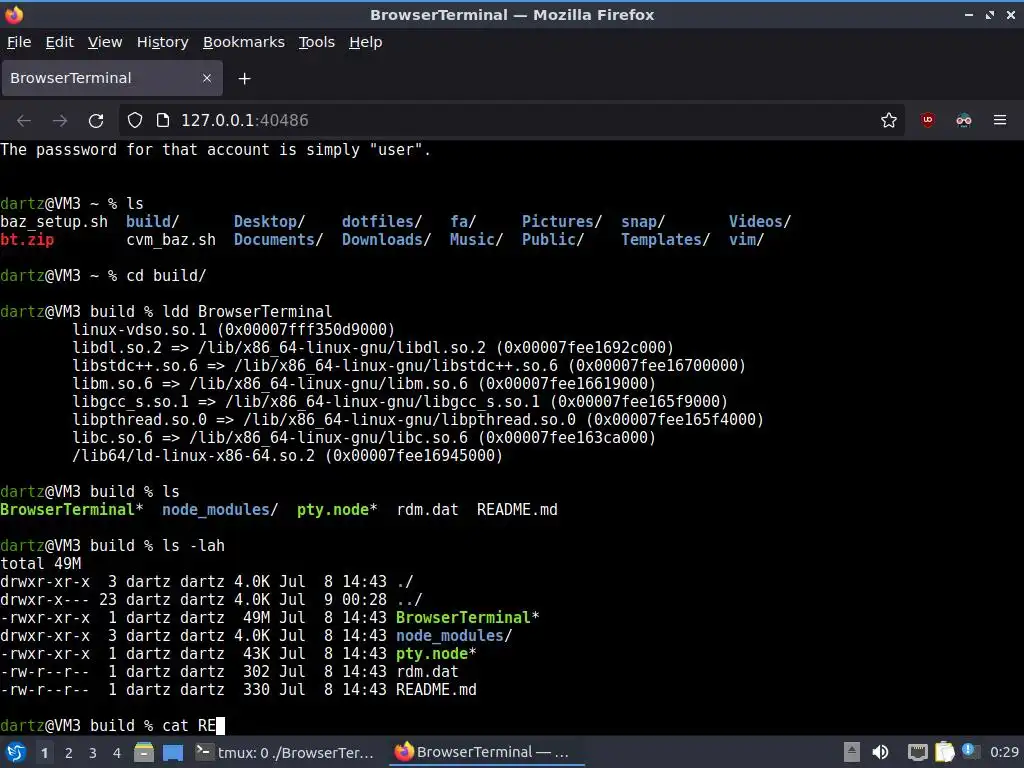Click the /lib64/ld-linux-x86-64.so.2 line
Viewport: 1024px width, 768px height.
click(x=287, y=455)
